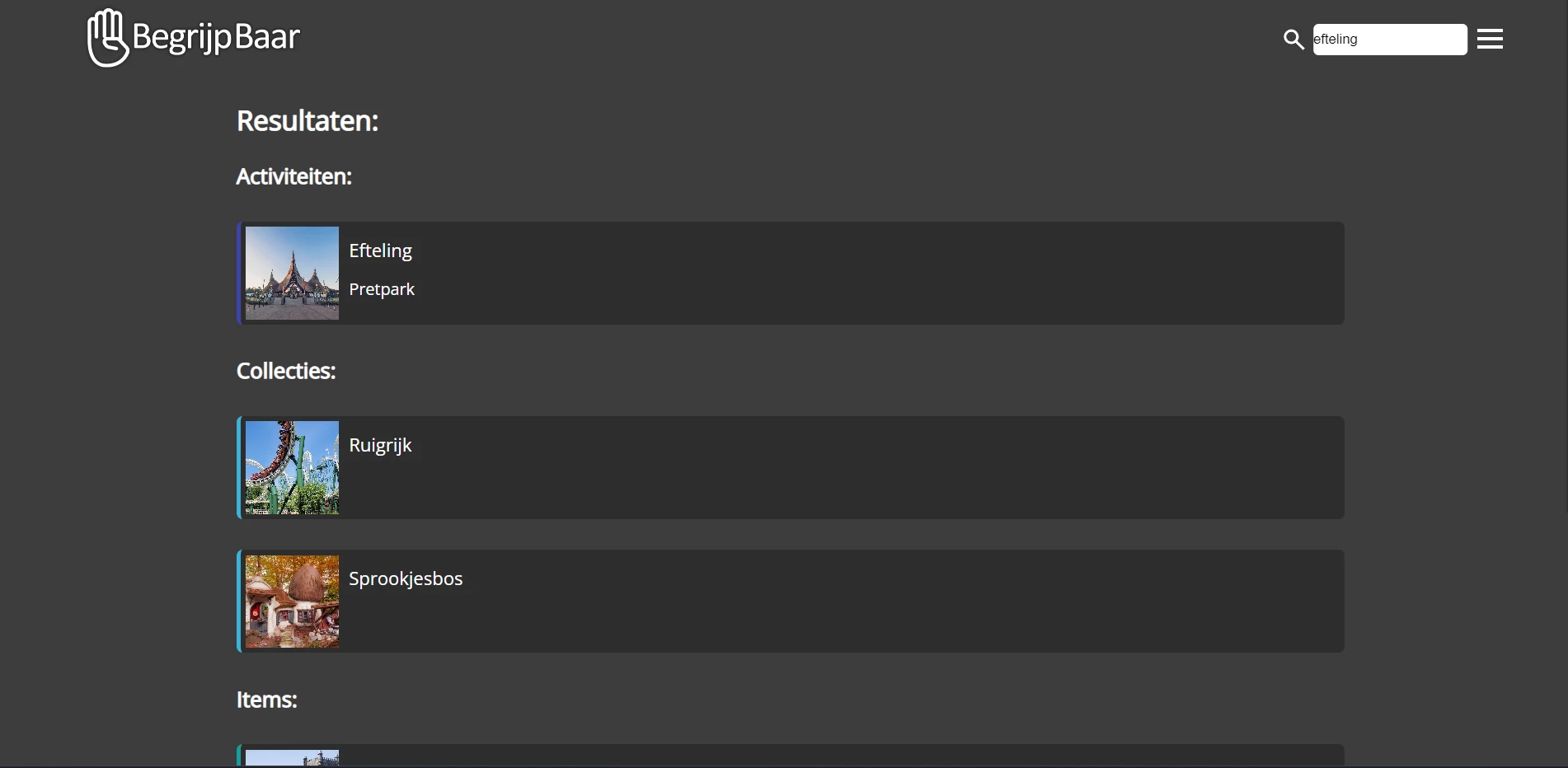Click the Activiteiten section heading

[x=293, y=177]
